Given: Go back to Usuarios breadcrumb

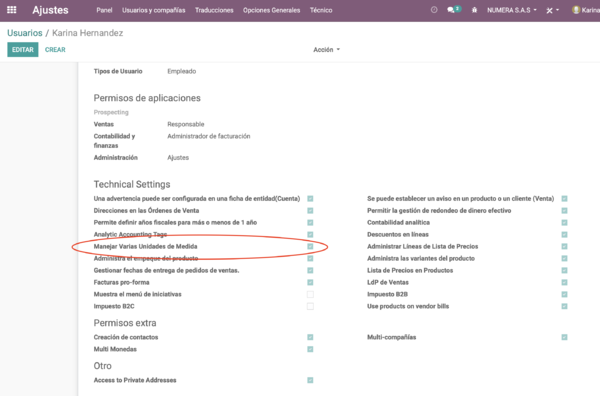Looking at the screenshot, I should coord(24,33).
